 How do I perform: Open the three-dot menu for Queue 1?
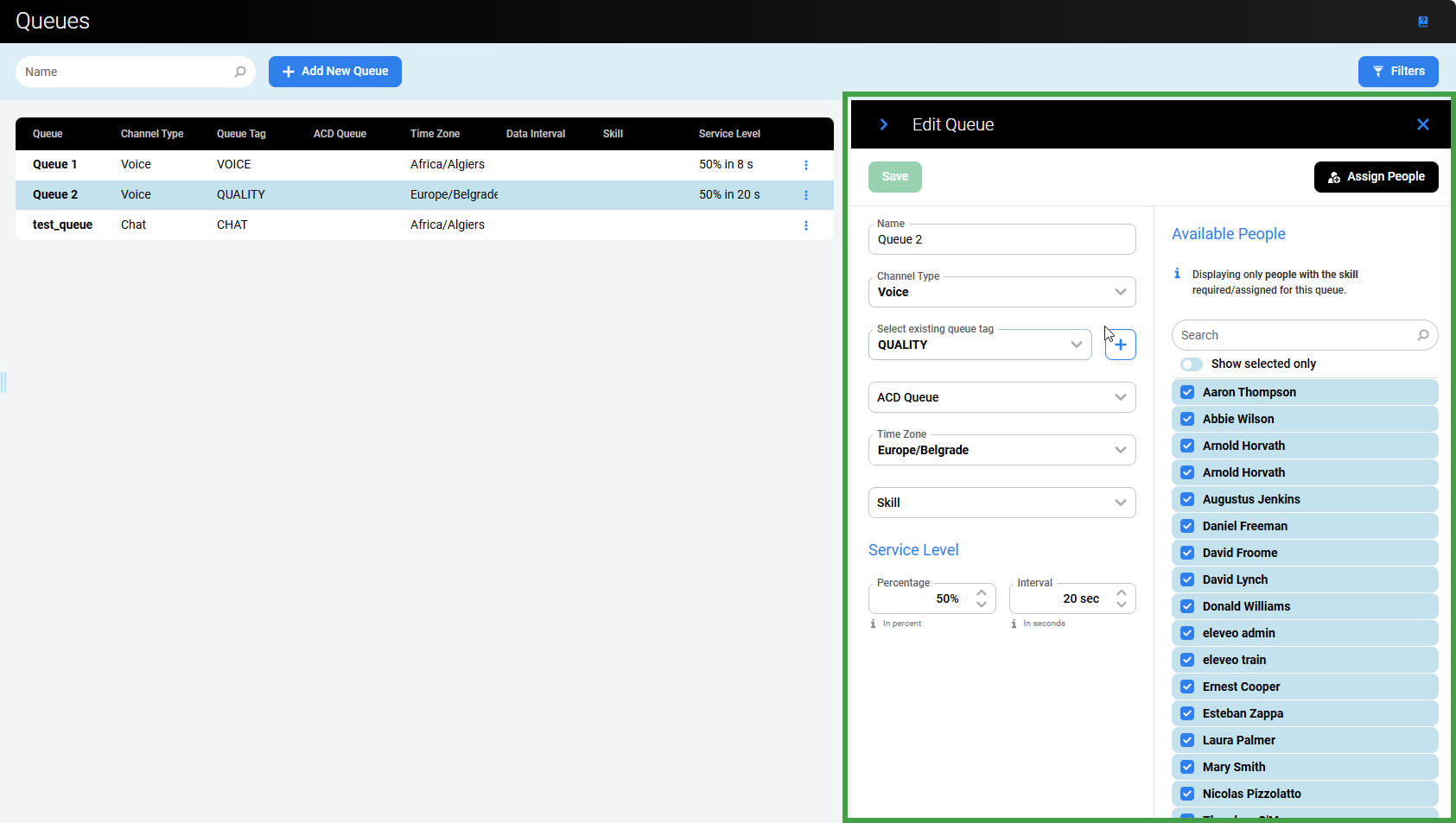tap(806, 165)
